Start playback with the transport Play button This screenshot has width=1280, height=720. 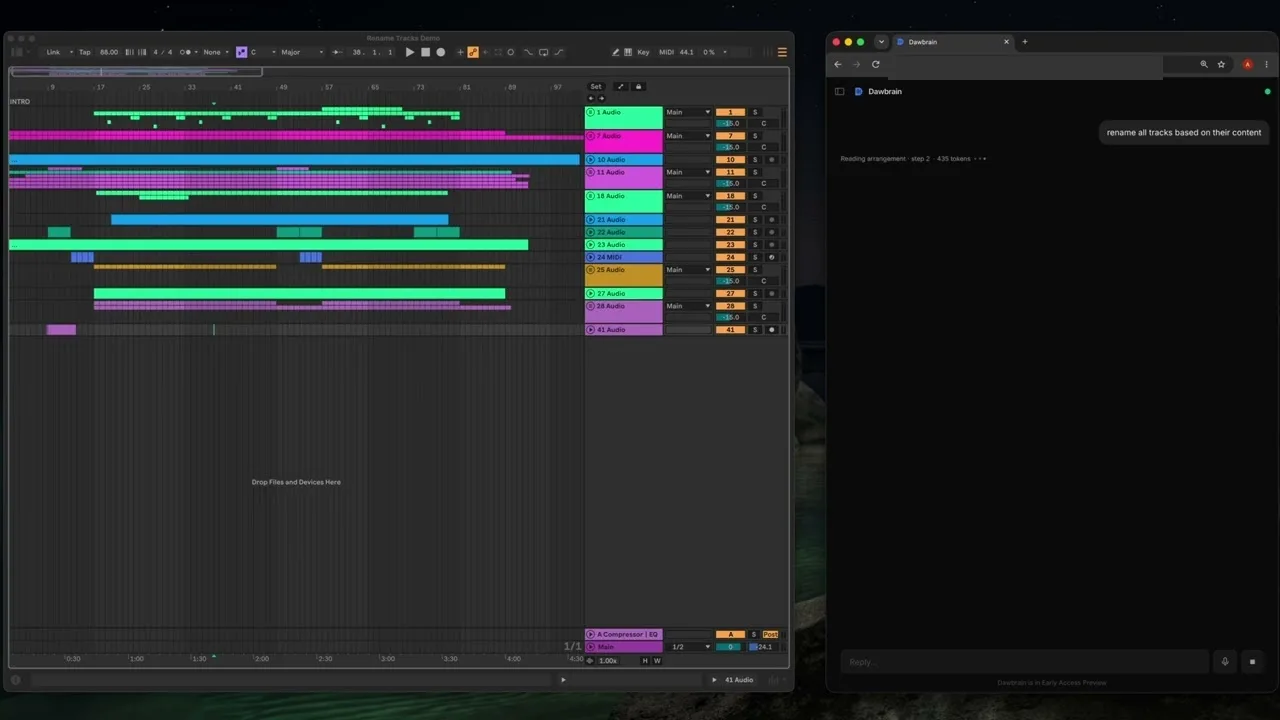tap(410, 52)
